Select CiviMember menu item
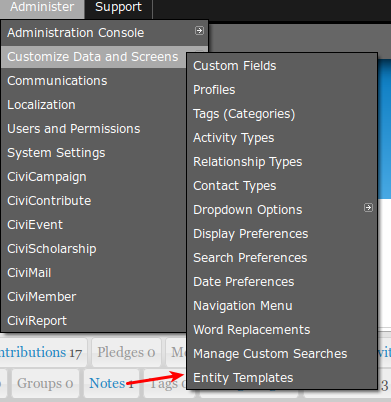The image size is (391, 402). coord(93,297)
